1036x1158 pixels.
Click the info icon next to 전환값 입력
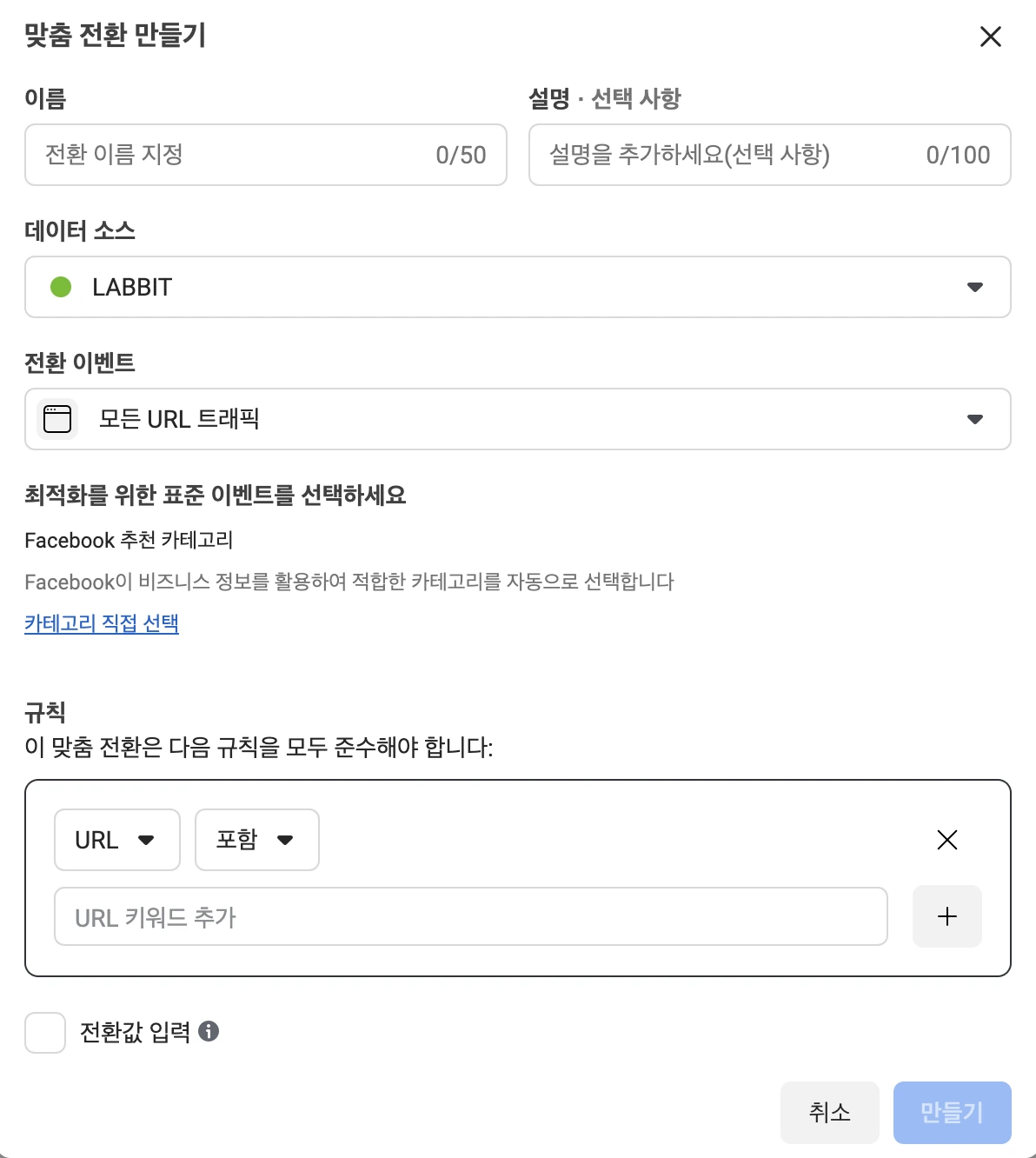[209, 1031]
